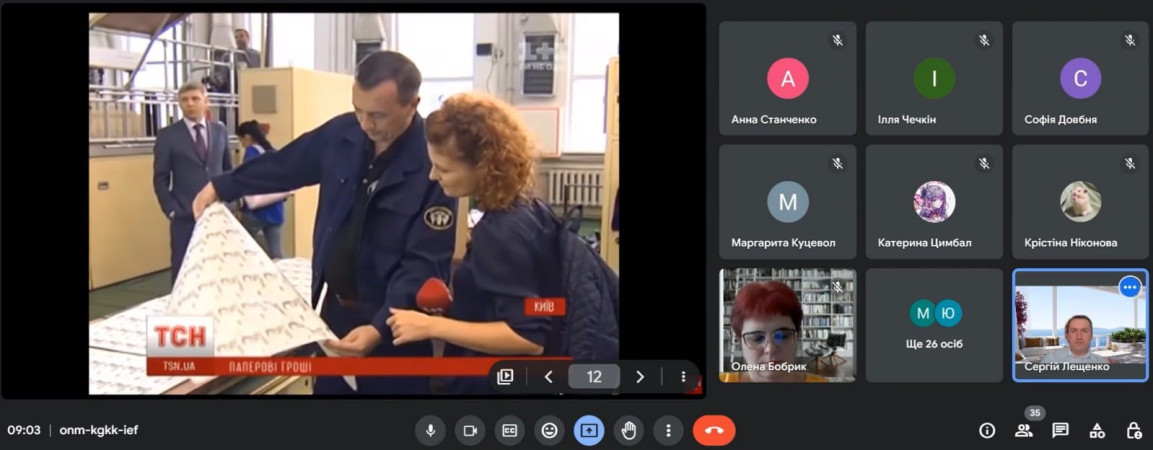The height and width of the screenshot is (450, 1153).
Task: Open slideshow options three-dot menu
Action: (x=683, y=377)
